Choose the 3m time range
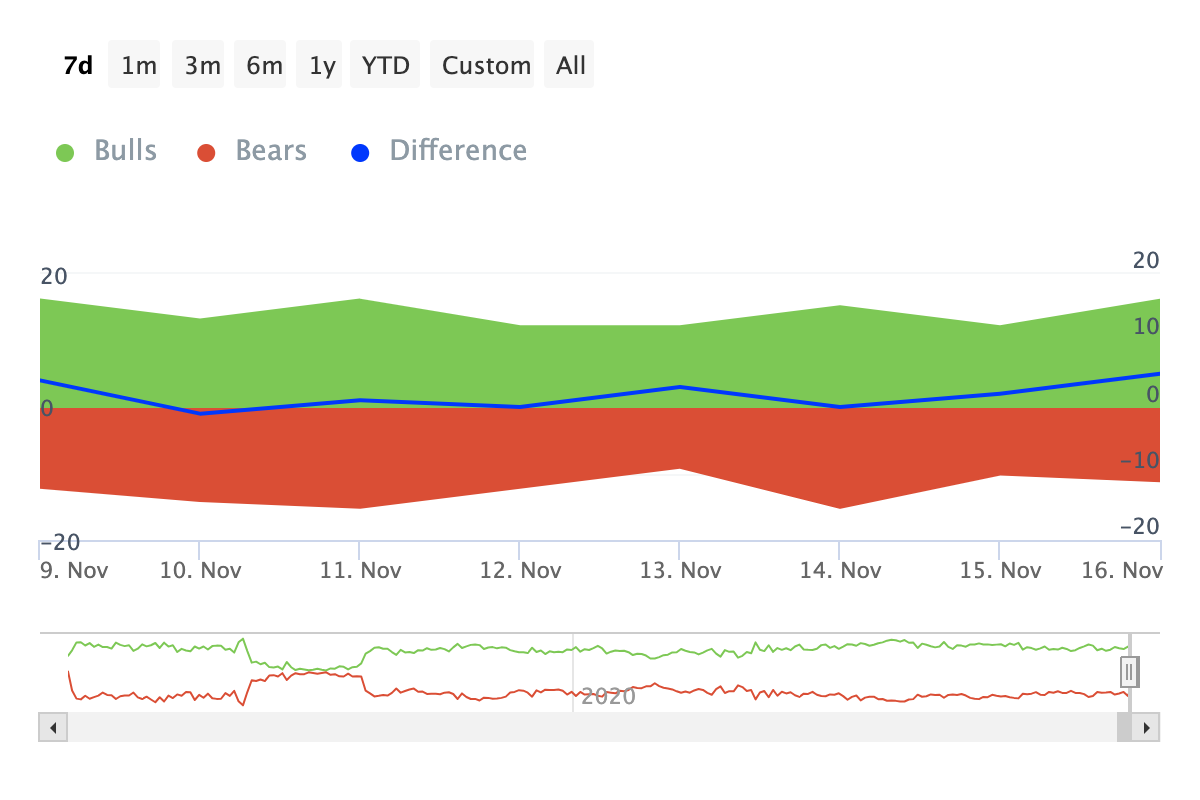 pyautogui.click(x=202, y=65)
